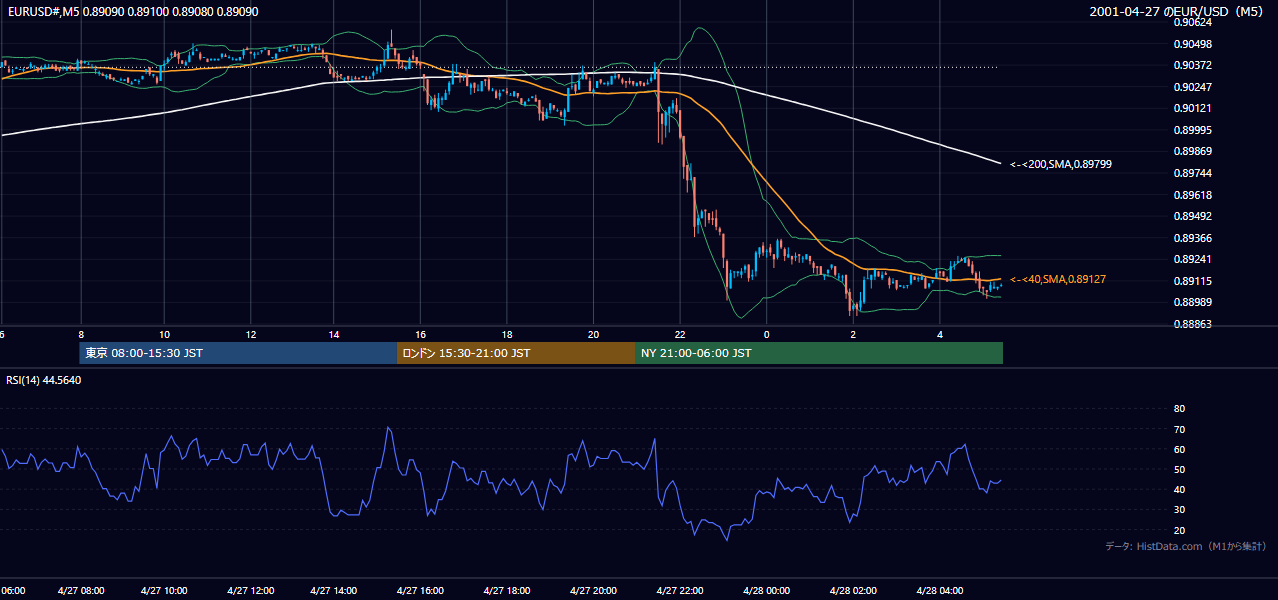The width and height of the screenshot is (1278, 600).
Task: Click hour tick 0 under price chart
Action: tap(766, 334)
